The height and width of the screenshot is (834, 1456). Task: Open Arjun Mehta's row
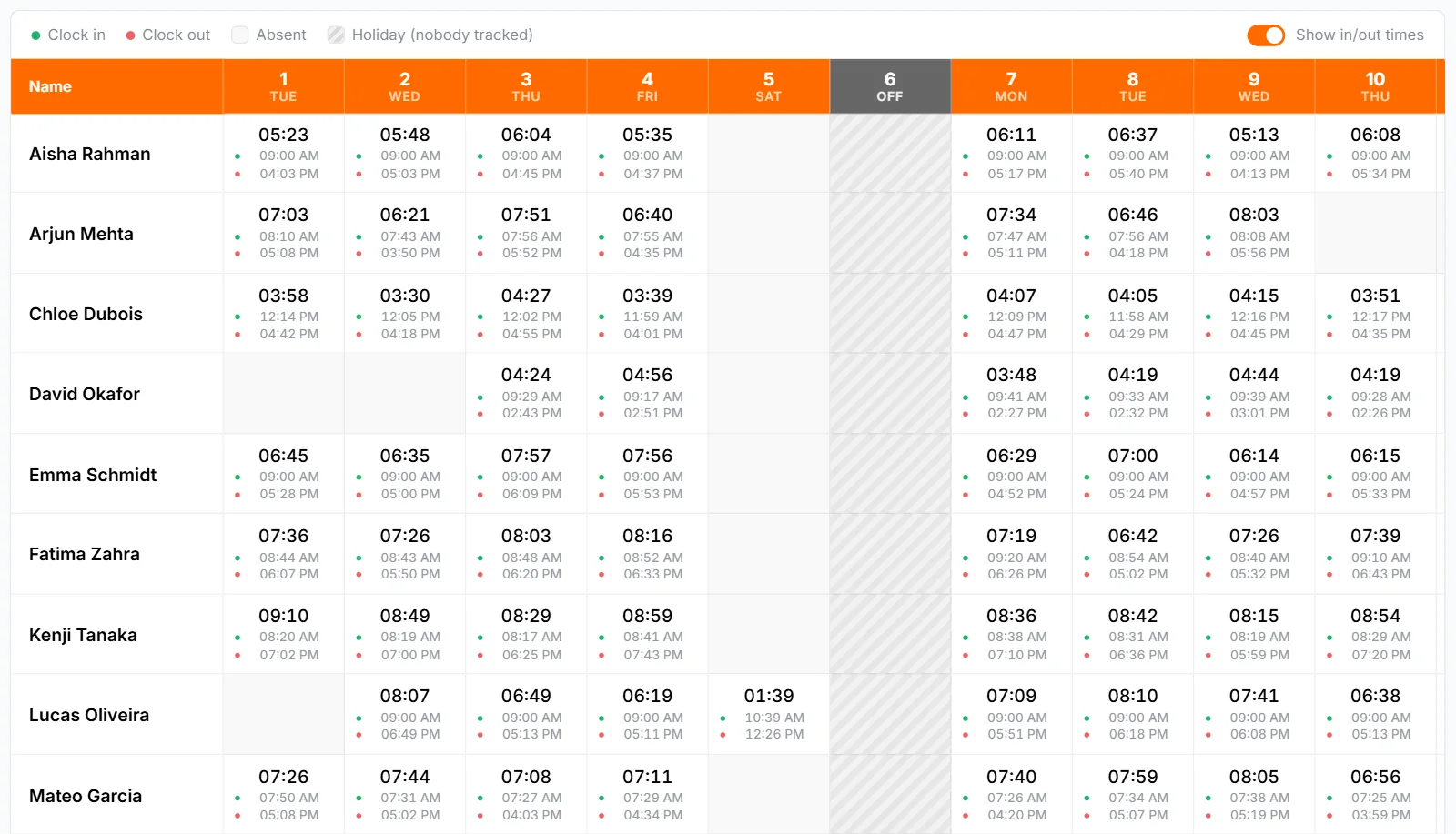[x=728, y=234]
